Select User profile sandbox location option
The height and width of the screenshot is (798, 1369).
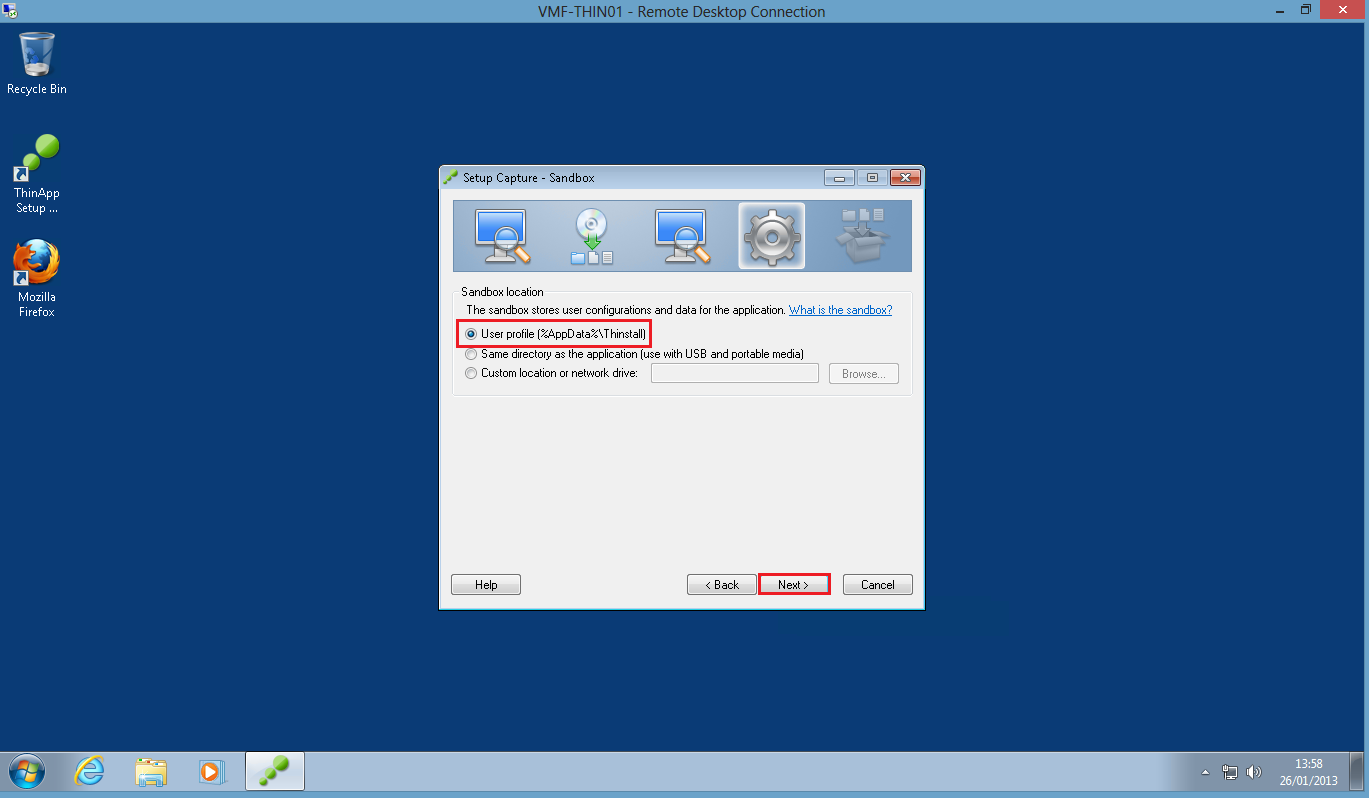pyautogui.click(x=471, y=333)
